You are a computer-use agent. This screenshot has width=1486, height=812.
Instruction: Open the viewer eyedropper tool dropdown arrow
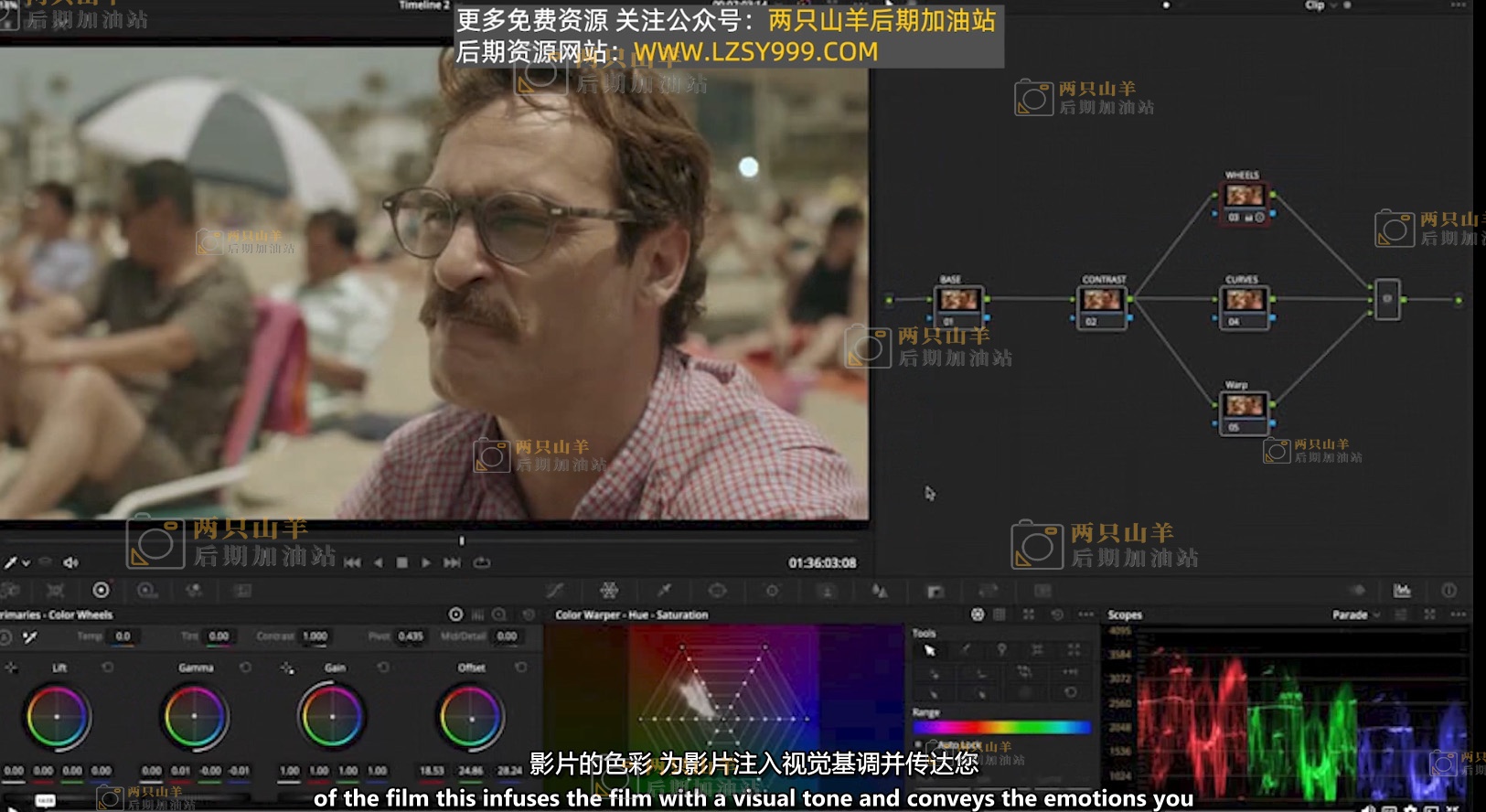point(27,562)
